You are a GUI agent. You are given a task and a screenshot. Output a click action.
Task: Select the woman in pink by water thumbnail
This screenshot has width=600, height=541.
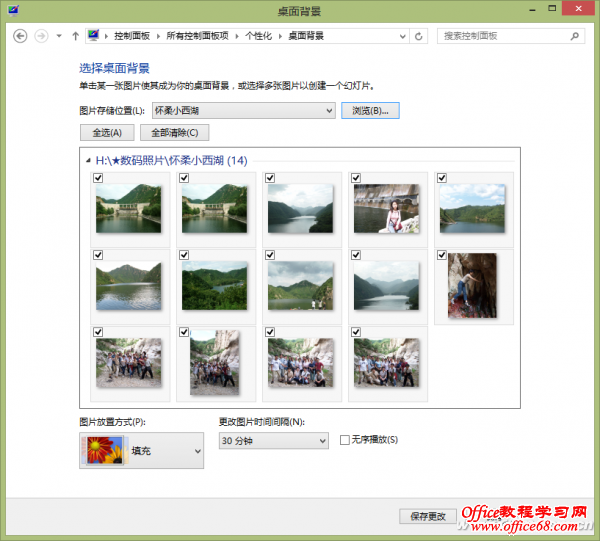pyautogui.click(x=386, y=209)
